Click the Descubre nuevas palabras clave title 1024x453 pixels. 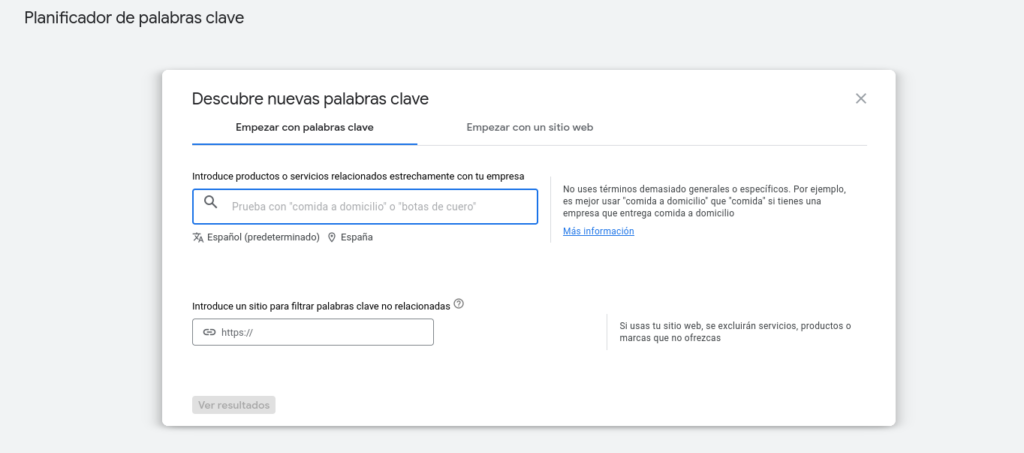[310, 98]
